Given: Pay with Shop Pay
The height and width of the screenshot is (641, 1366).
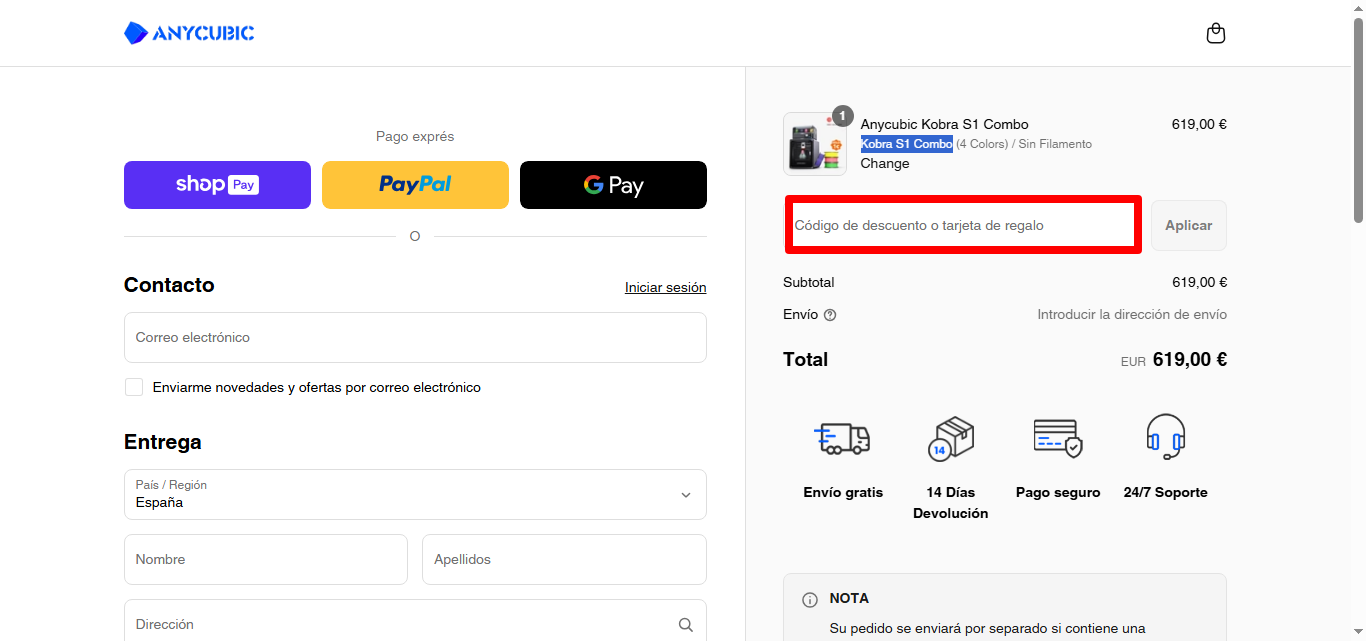Looking at the screenshot, I should pos(217,185).
